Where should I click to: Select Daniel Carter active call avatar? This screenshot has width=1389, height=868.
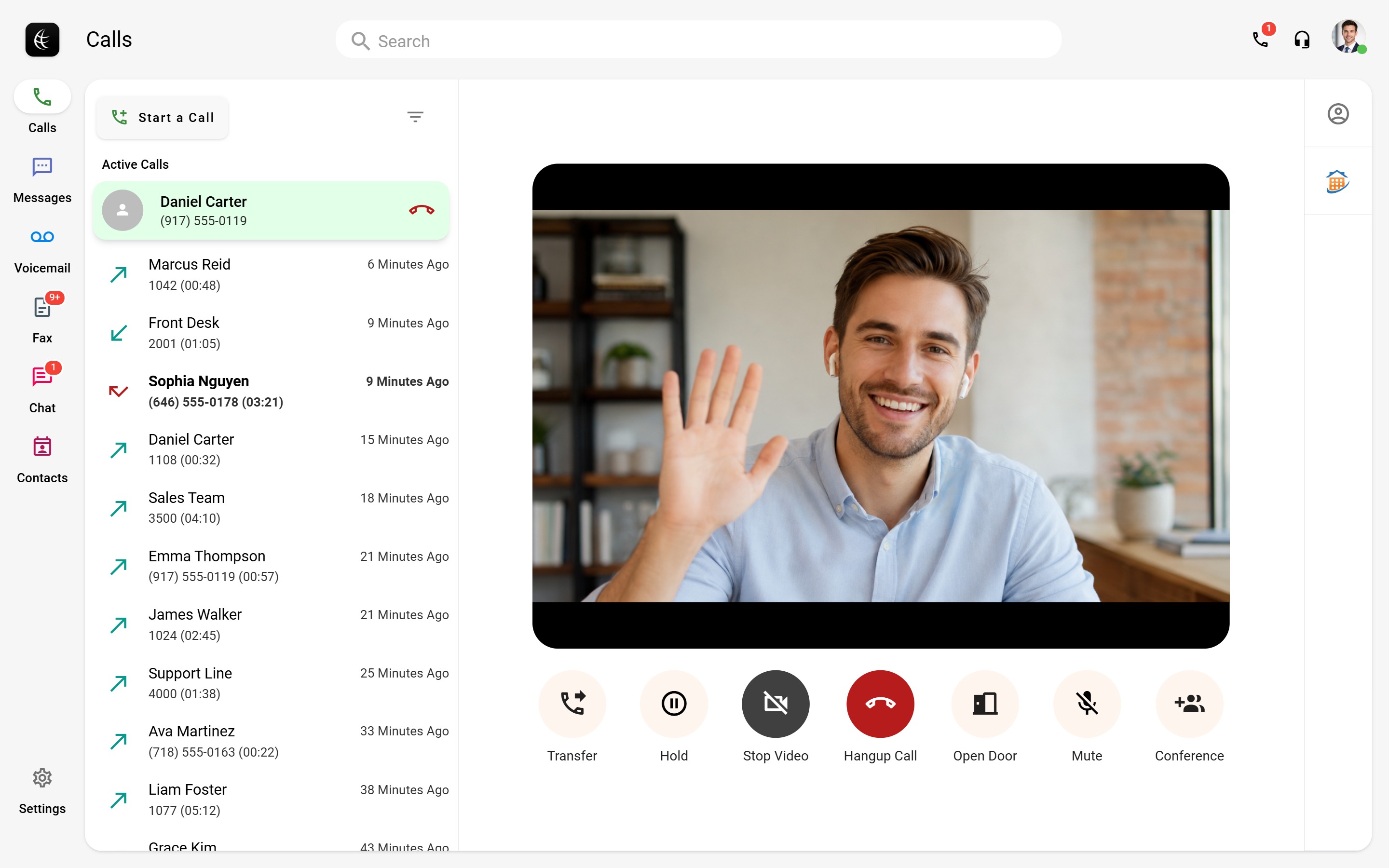tap(122, 210)
